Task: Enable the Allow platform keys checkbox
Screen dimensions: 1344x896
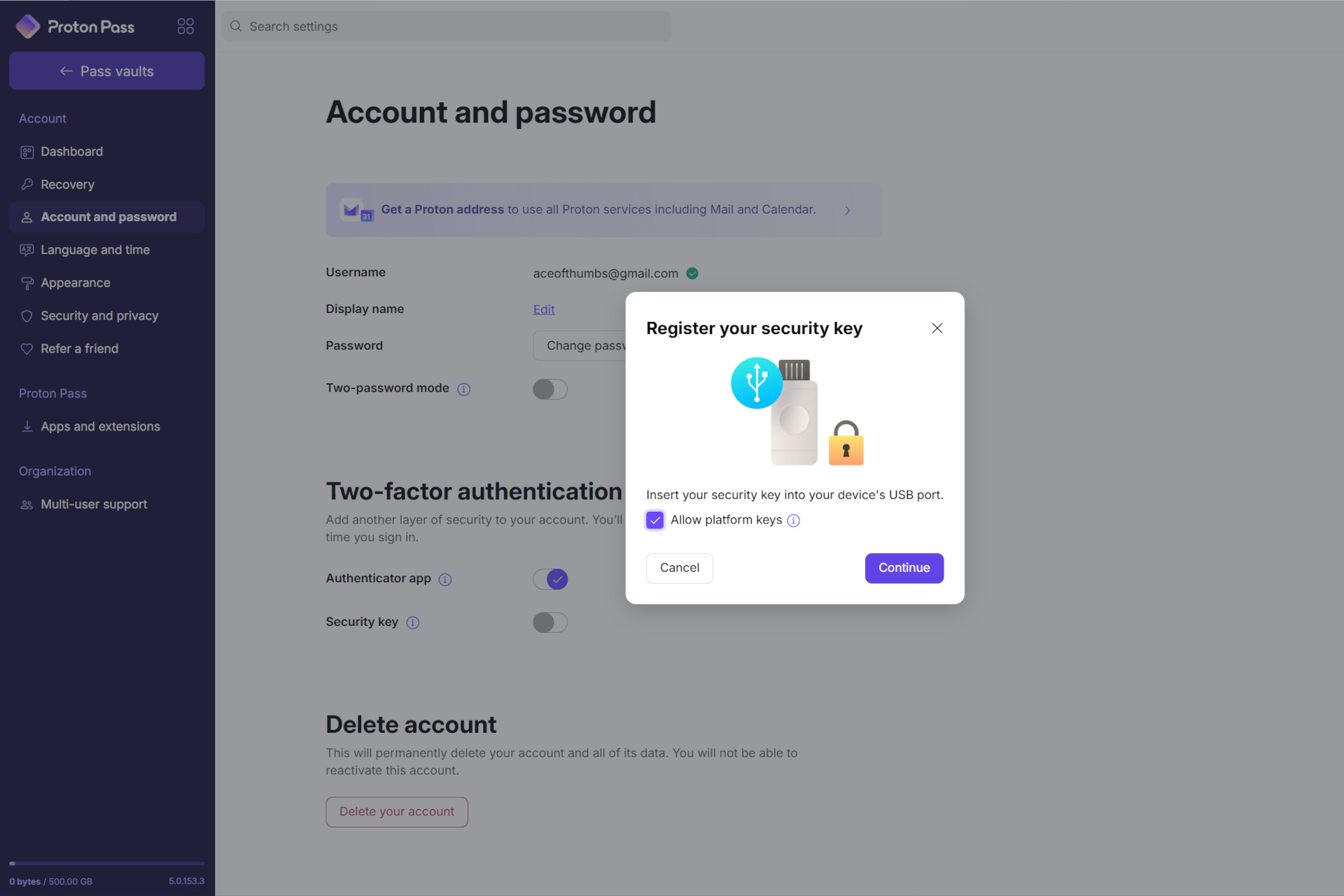Action: pyautogui.click(x=654, y=519)
